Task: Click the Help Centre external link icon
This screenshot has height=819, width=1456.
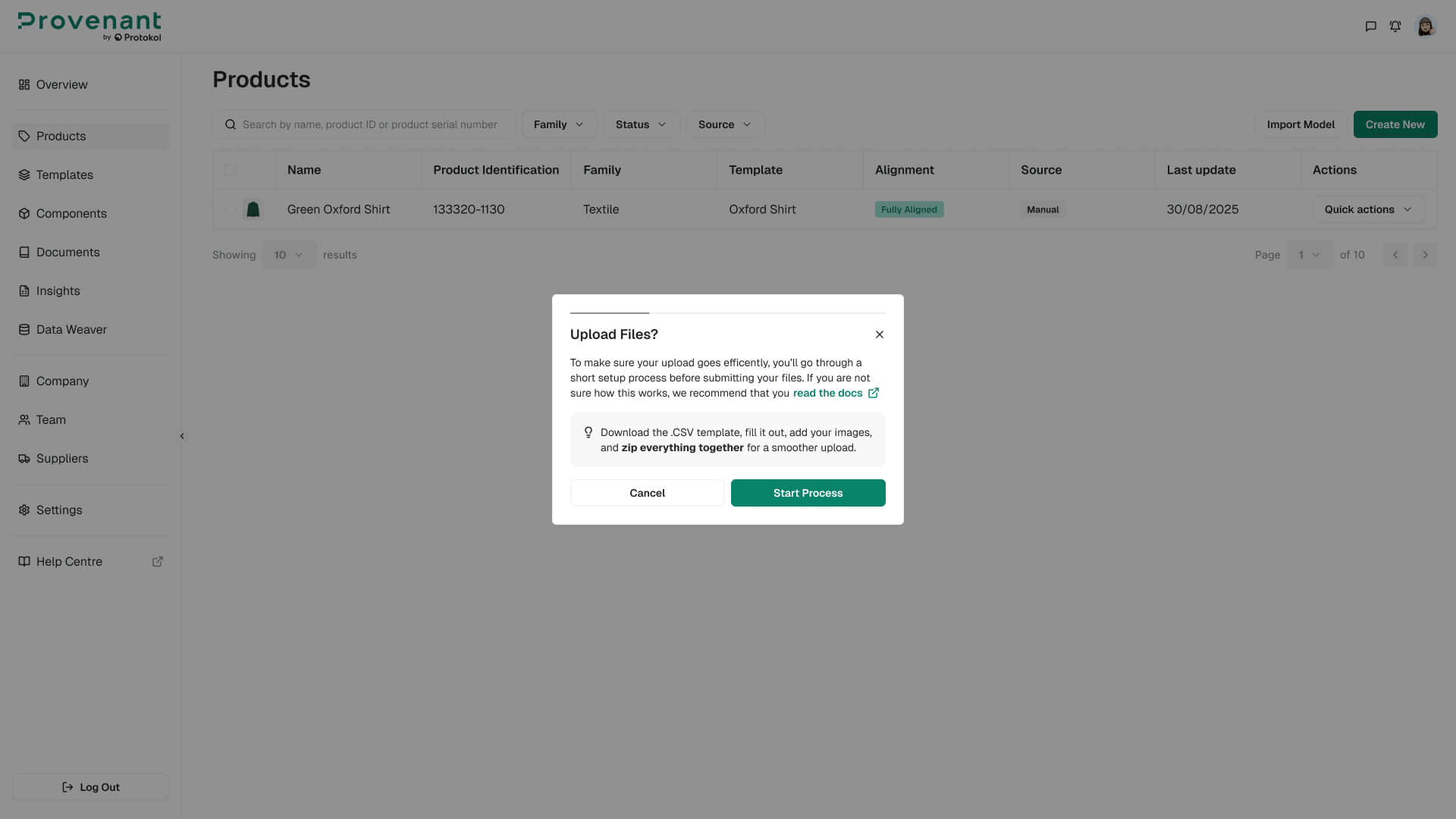Action: pyautogui.click(x=158, y=562)
